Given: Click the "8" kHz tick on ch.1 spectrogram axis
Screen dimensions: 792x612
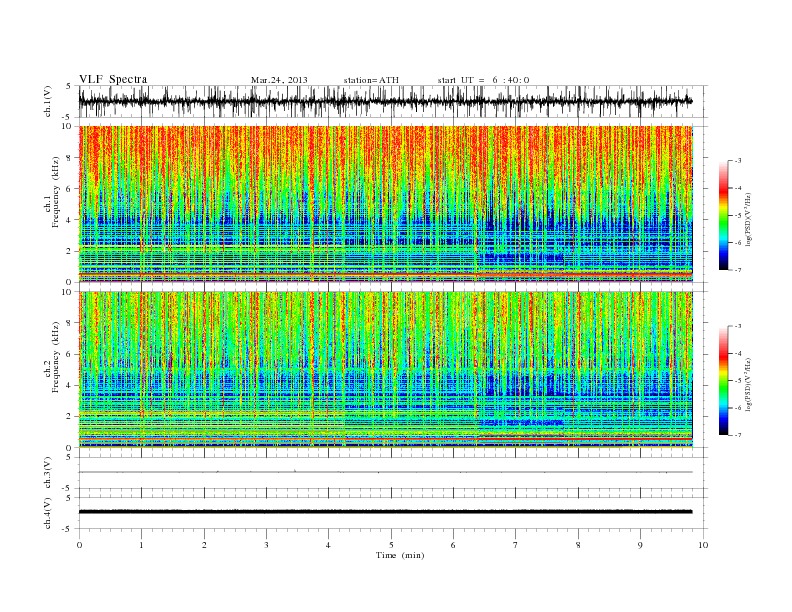Looking at the screenshot, I should 69,158.
